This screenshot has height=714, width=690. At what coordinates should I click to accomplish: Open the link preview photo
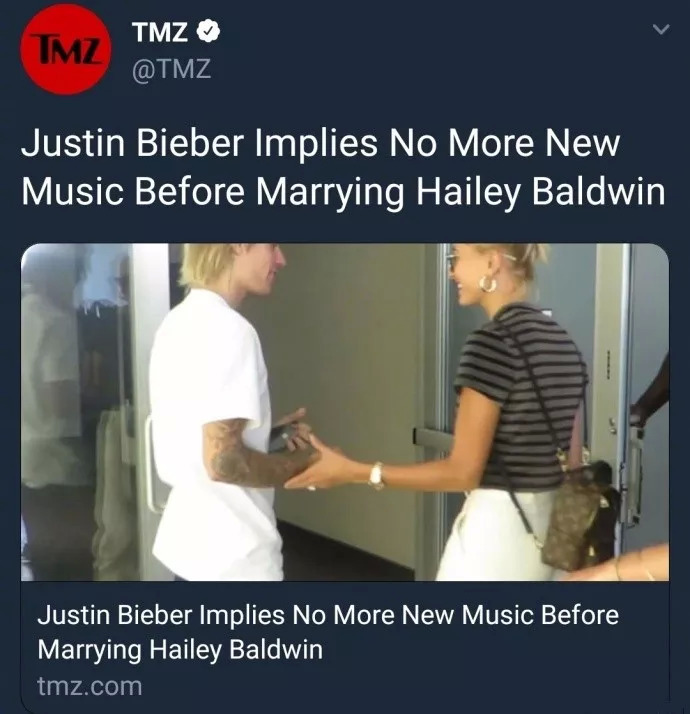coord(345,412)
